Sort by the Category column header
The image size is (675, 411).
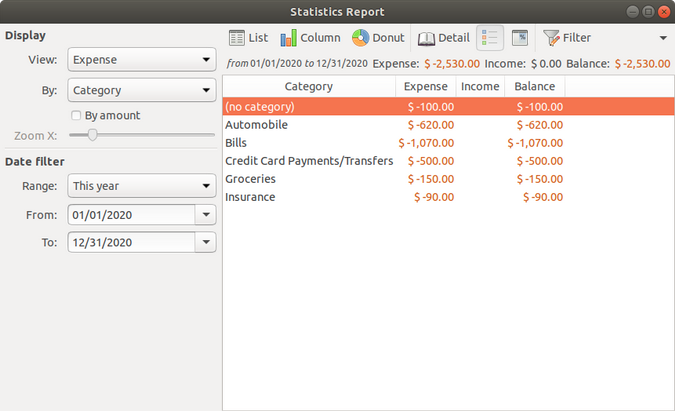tap(308, 87)
